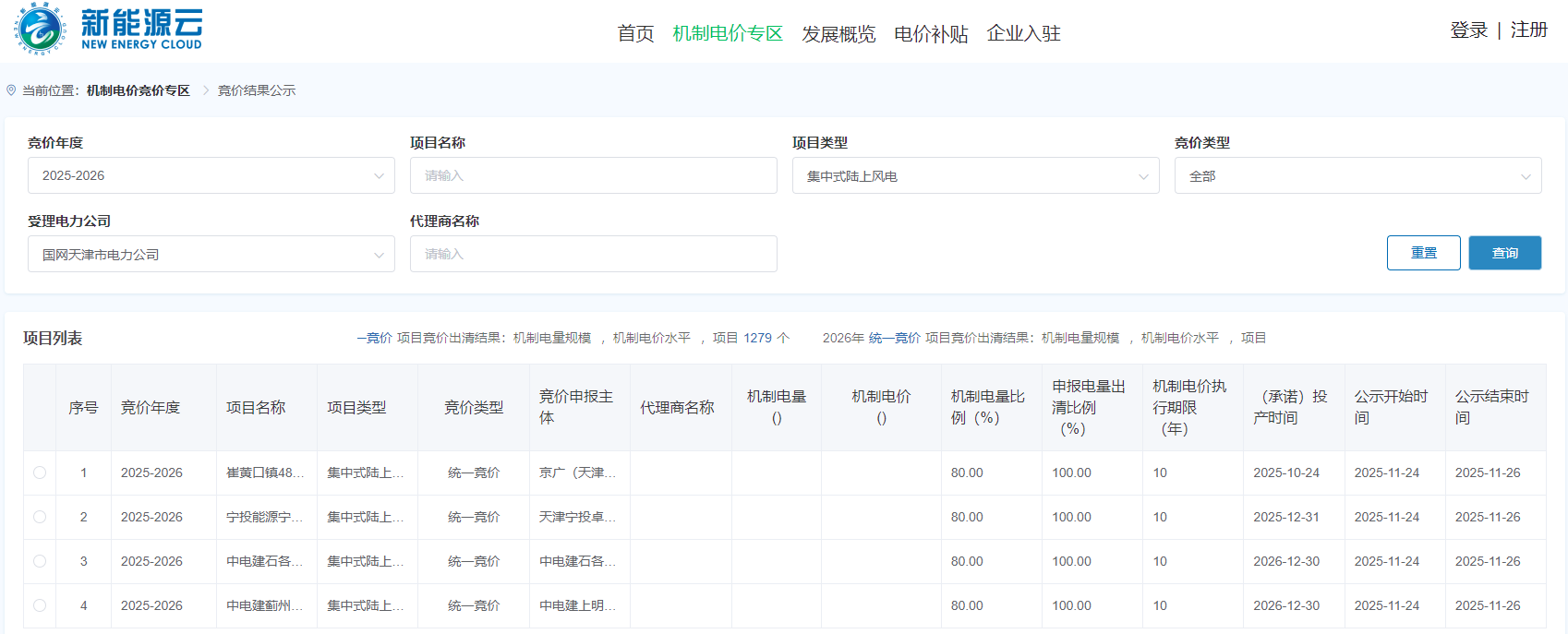Select the radio button for row 3
Viewport: 1568px width, 634px height.
(40, 561)
